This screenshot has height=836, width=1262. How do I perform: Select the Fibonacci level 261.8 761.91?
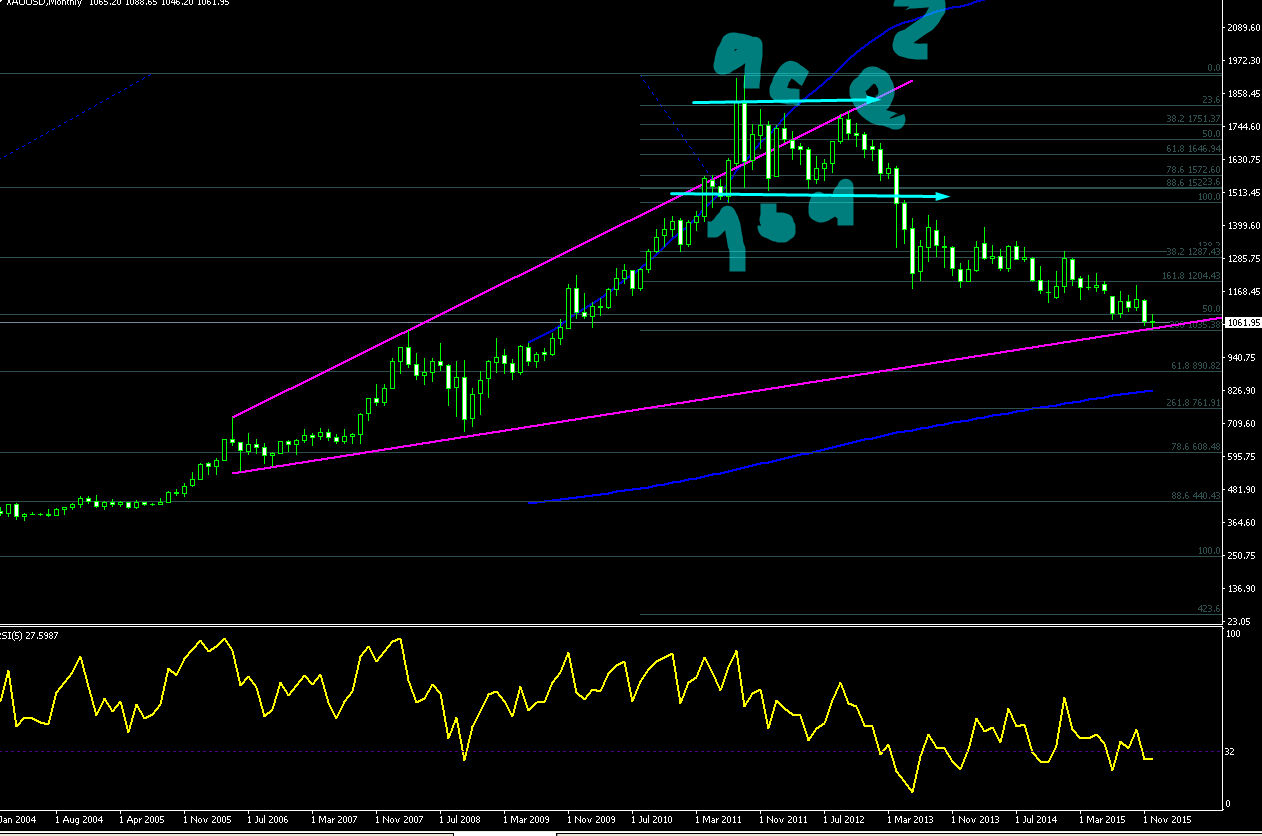1195,403
